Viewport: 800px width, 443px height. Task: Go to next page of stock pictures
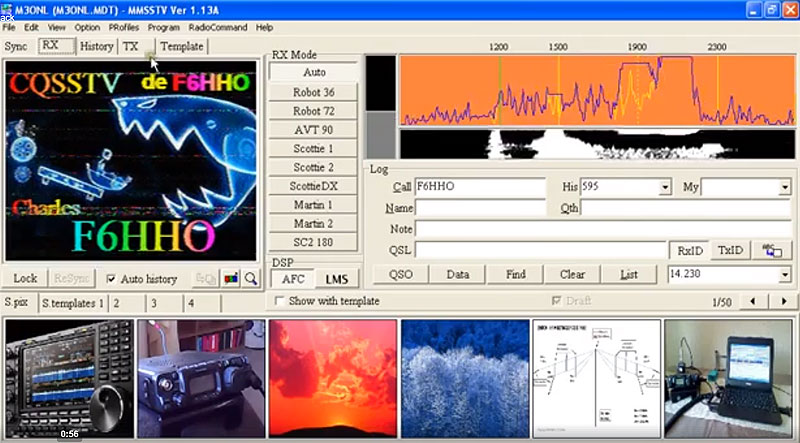(781, 302)
